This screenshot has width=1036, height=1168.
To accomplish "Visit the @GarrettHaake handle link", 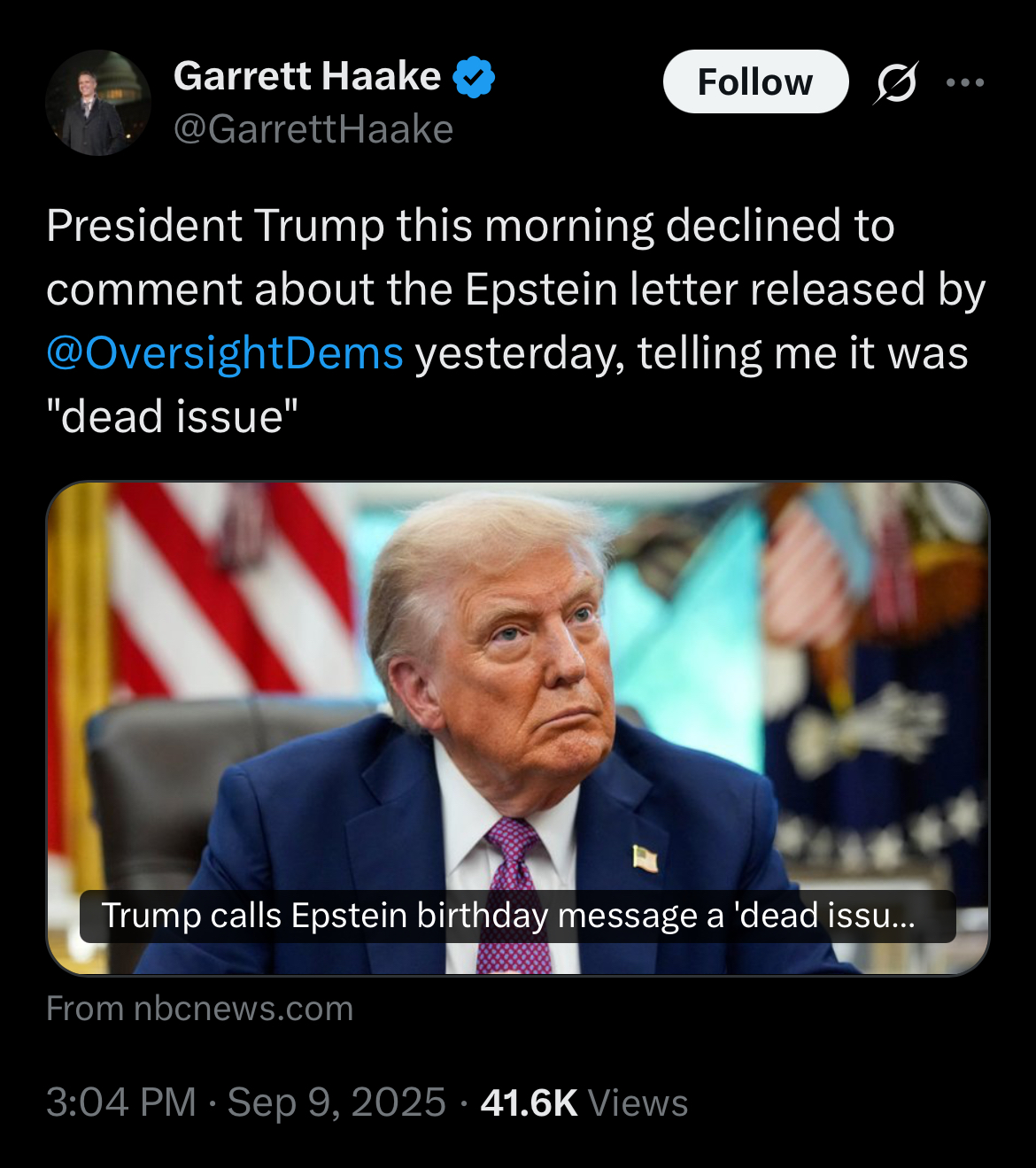I will click(313, 129).
